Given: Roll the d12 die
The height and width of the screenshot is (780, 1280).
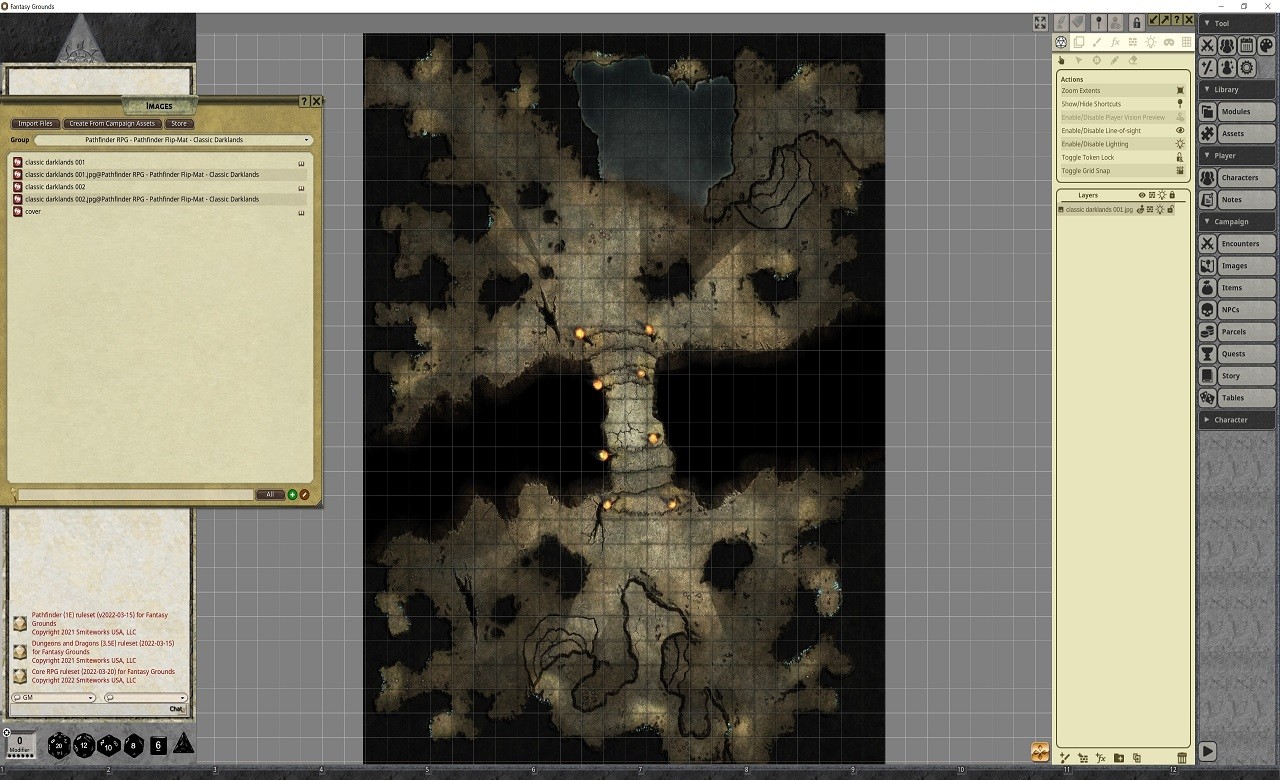Looking at the screenshot, I should click(x=85, y=745).
